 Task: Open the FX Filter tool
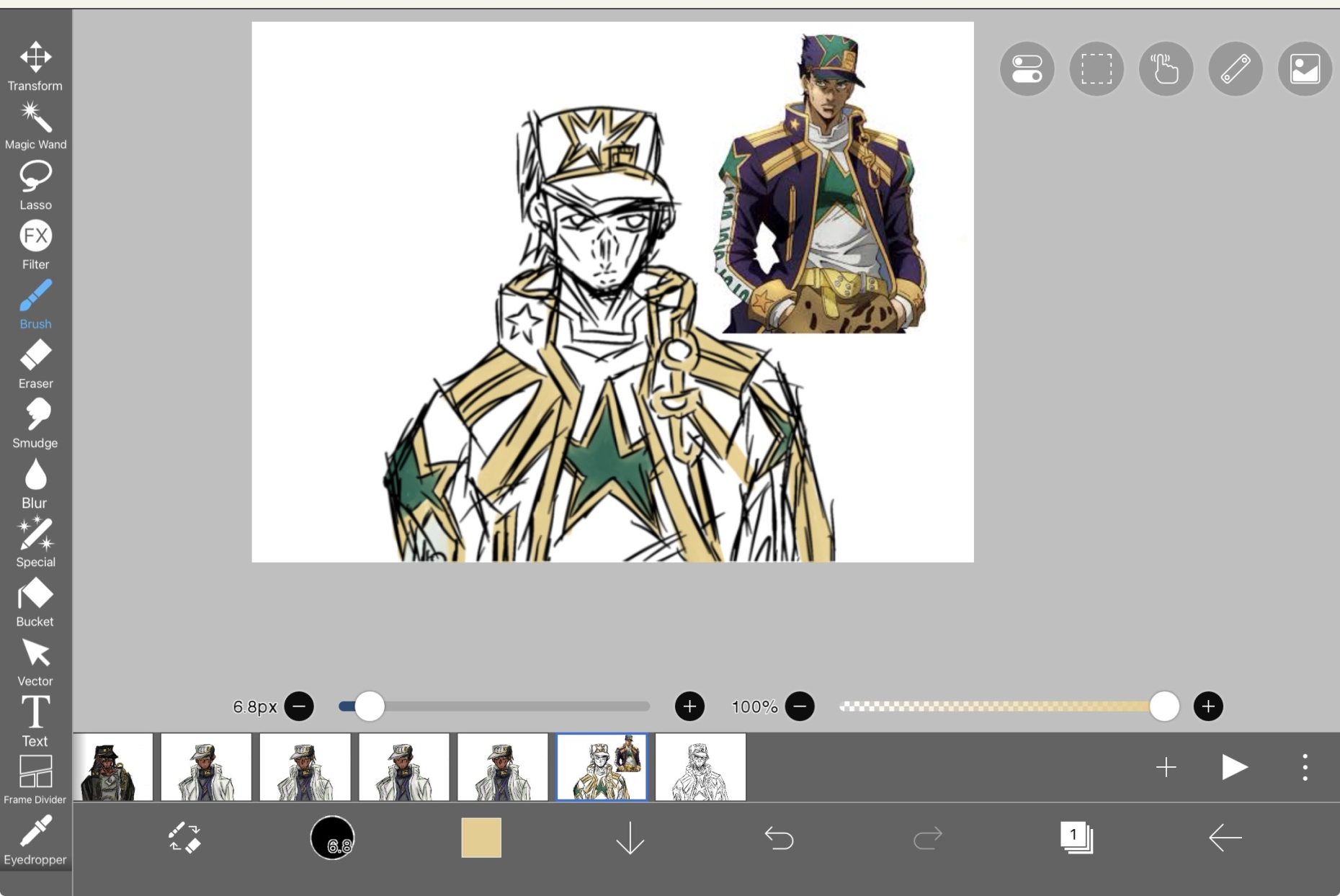click(35, 245)
